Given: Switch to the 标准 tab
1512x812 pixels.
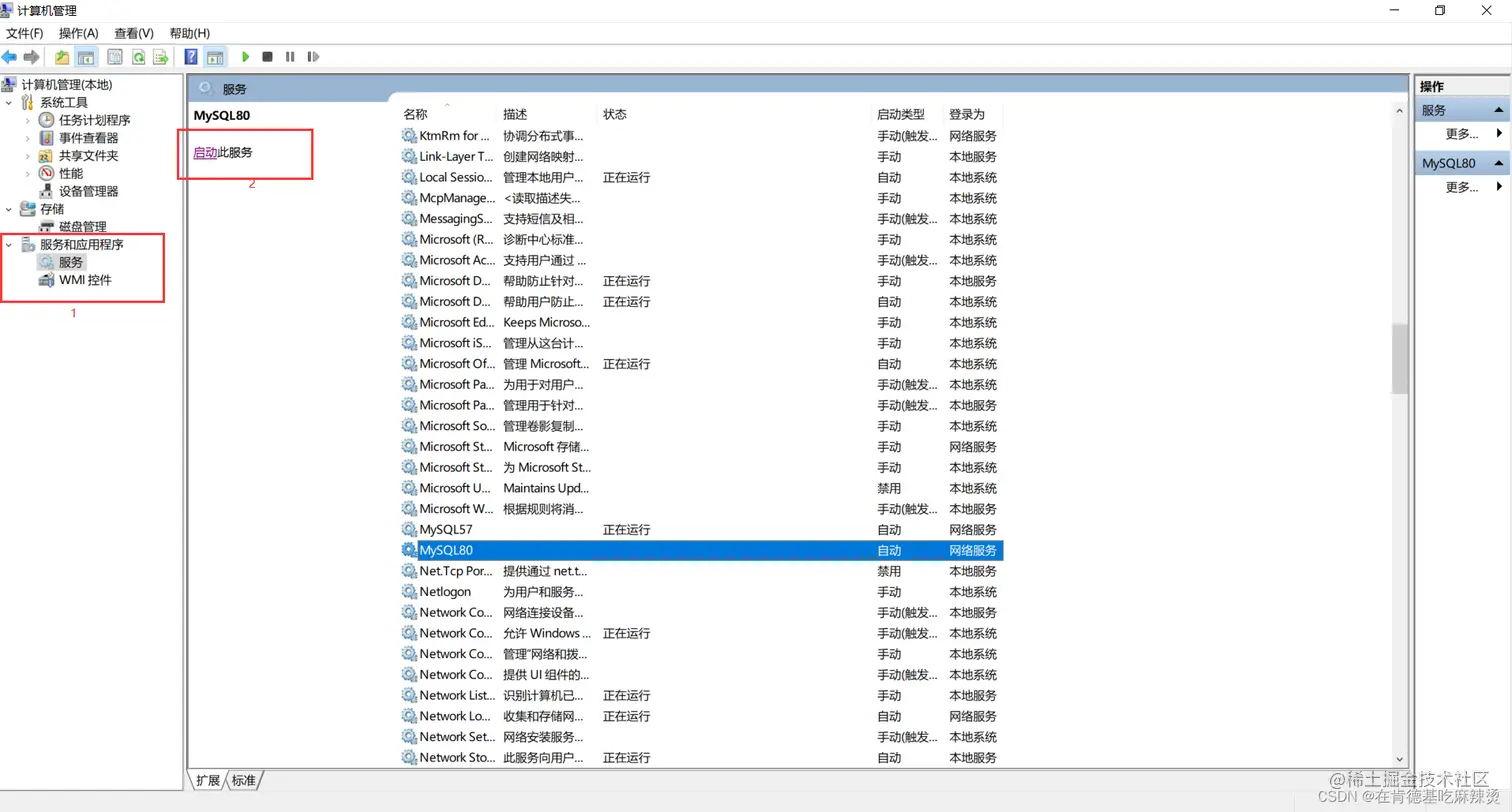Looking at the screenshot, I should (x=243, y=780).
